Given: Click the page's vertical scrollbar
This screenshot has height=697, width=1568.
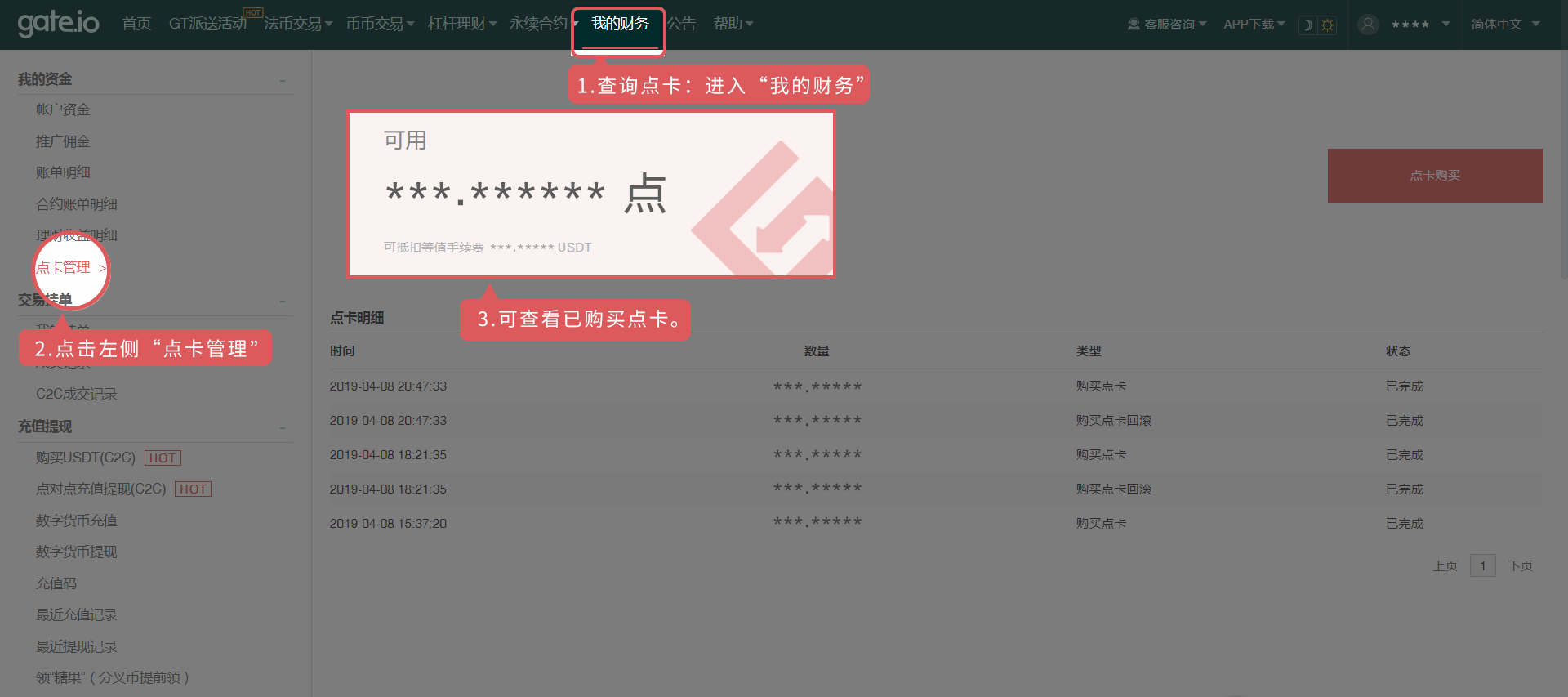Looking at the screenshot, I should pos(1564,163).
